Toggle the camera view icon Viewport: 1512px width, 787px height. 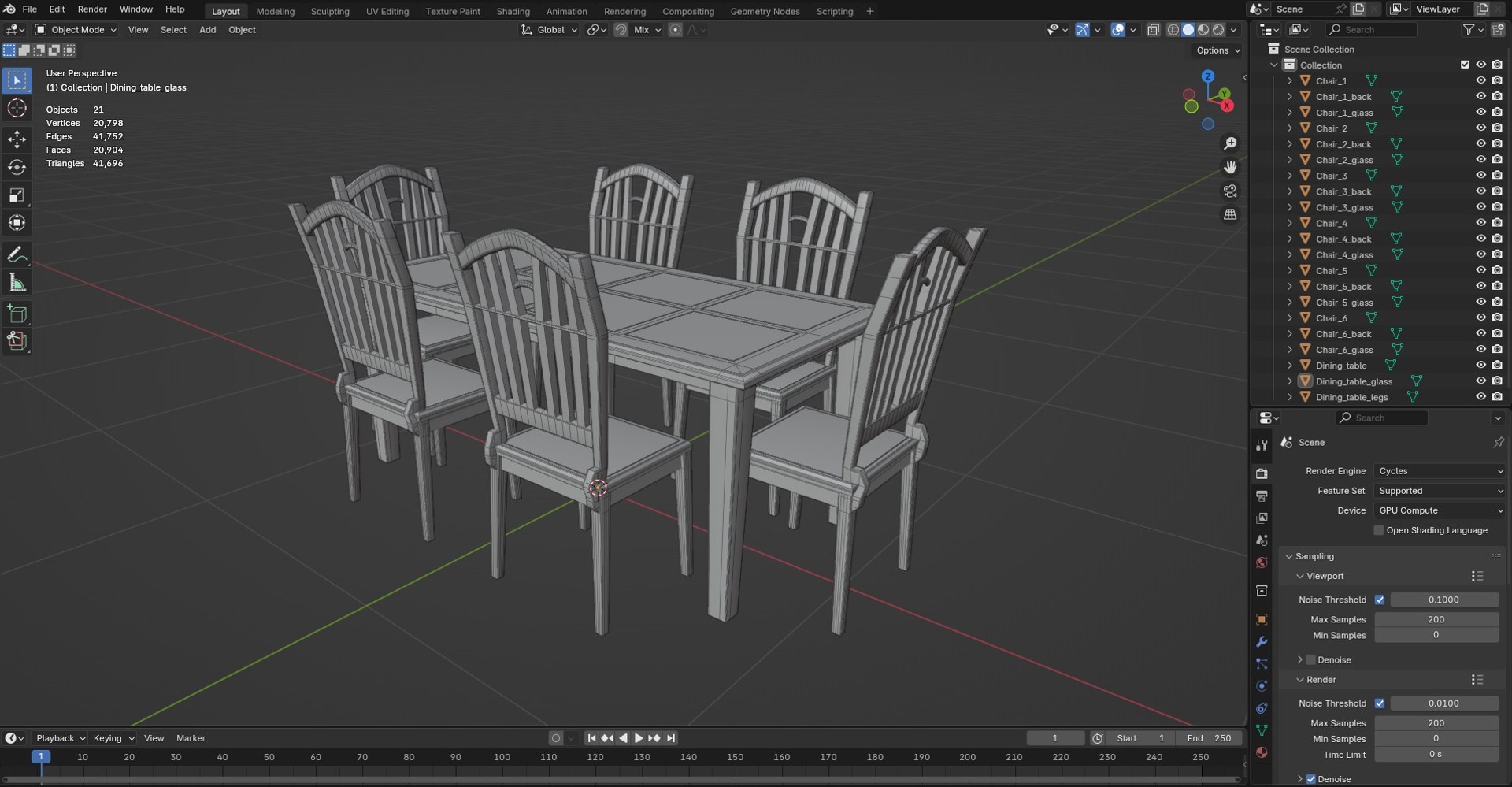(1229, 191)
